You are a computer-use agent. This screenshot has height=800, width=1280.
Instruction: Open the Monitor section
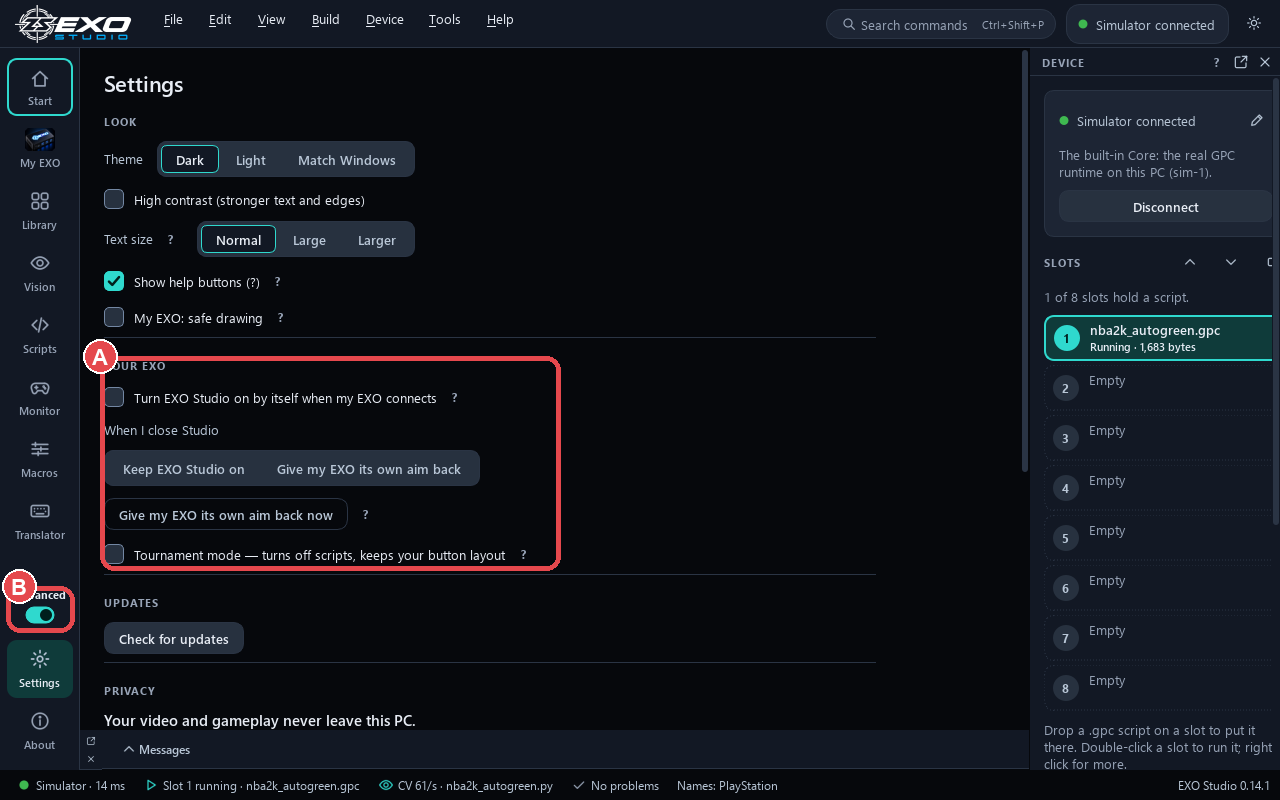[40, 397]
